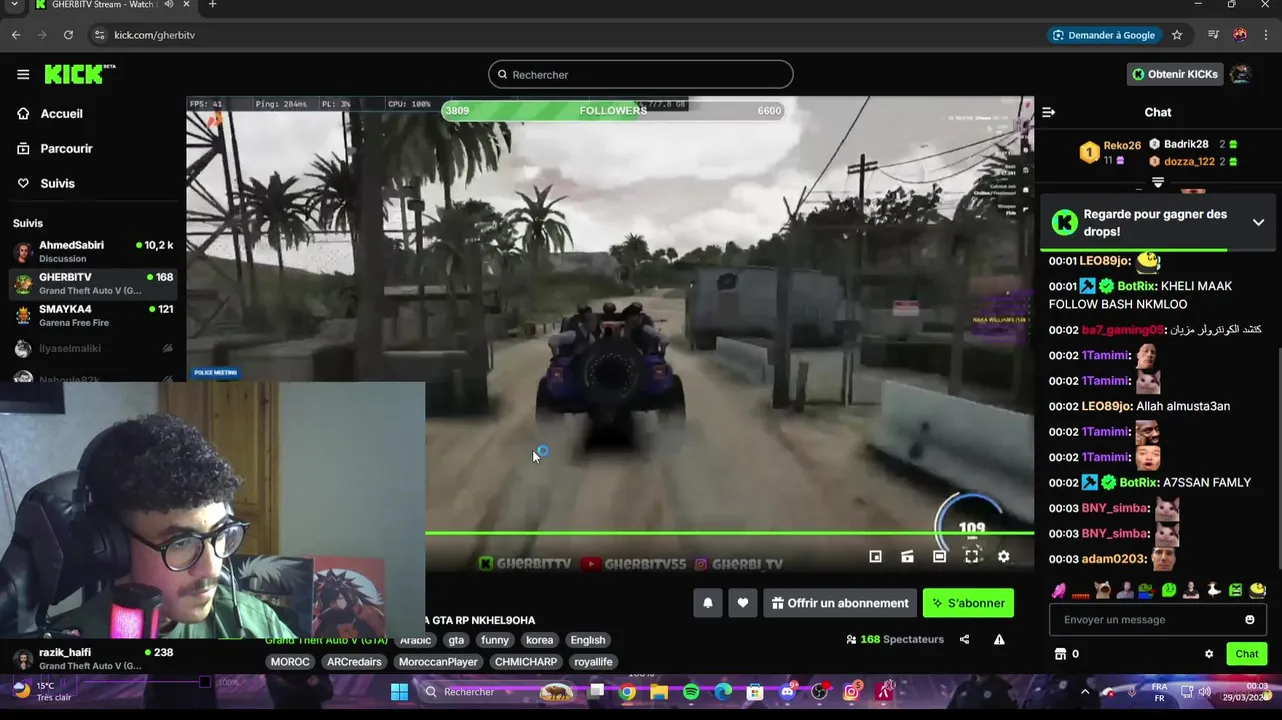Bookmark page with star icon
The width and height of the screenshot is (1282, 720).
(1177, 35)
